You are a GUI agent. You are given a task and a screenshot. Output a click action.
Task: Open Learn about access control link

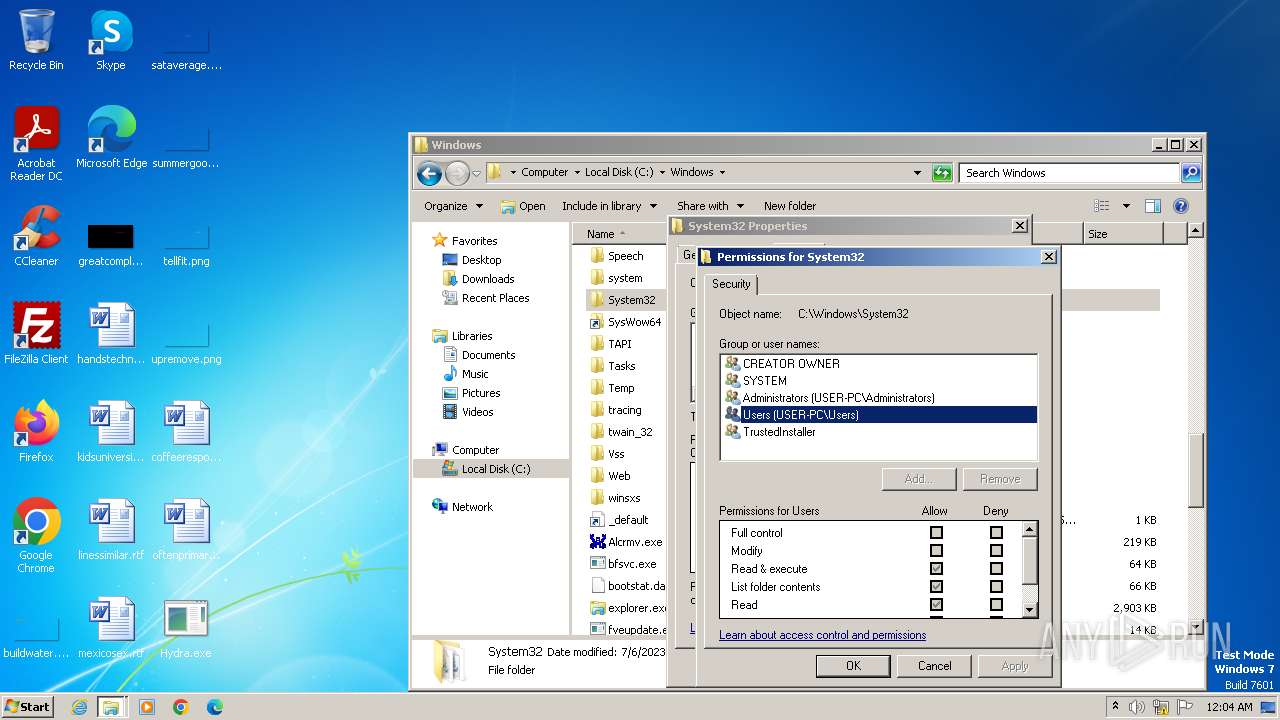click(822, 635)
